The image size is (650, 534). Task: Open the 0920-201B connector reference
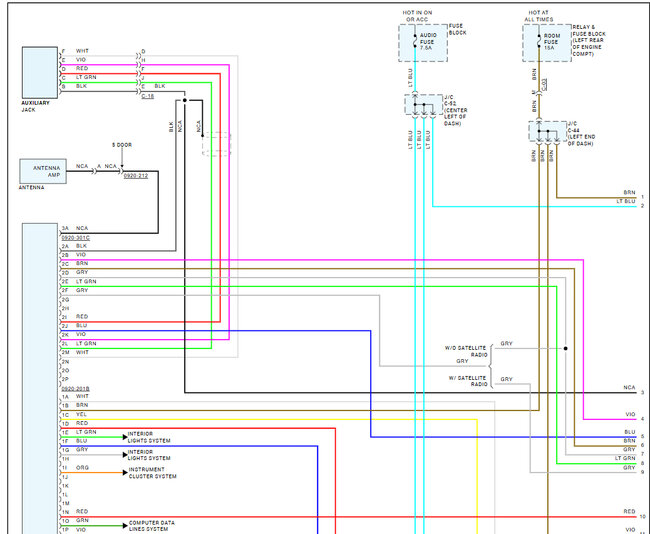75,388
